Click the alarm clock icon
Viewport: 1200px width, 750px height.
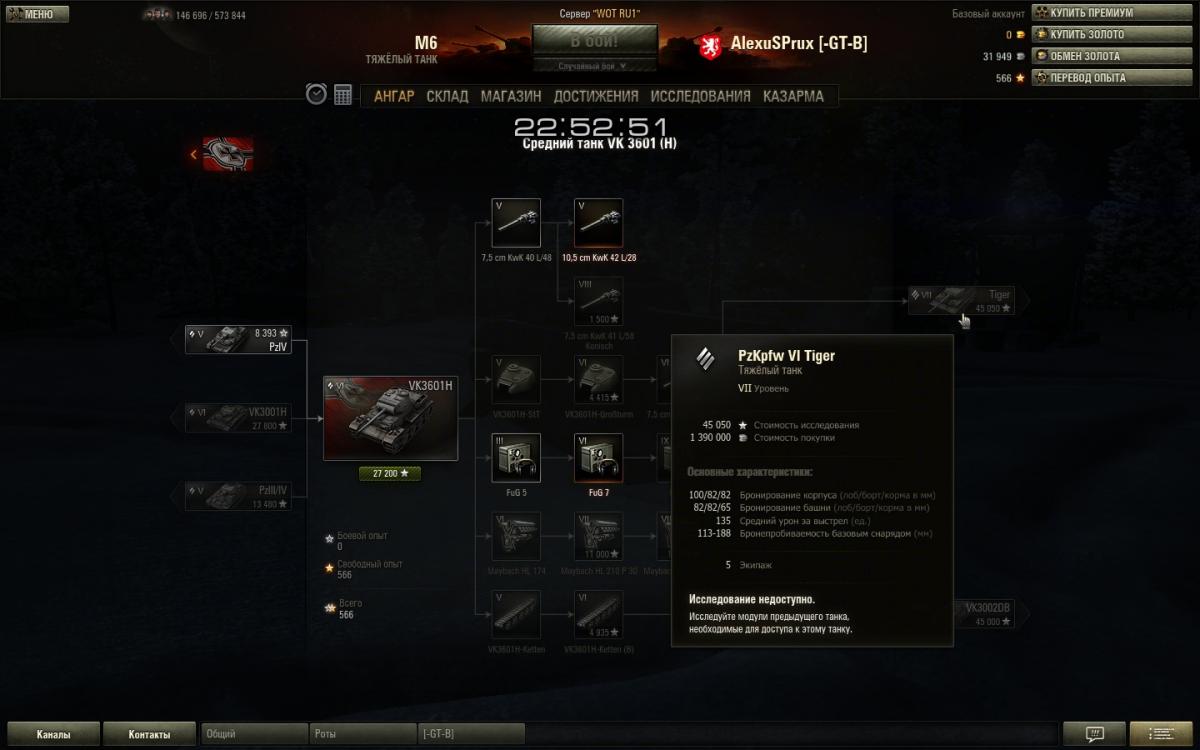coord(316,94)
